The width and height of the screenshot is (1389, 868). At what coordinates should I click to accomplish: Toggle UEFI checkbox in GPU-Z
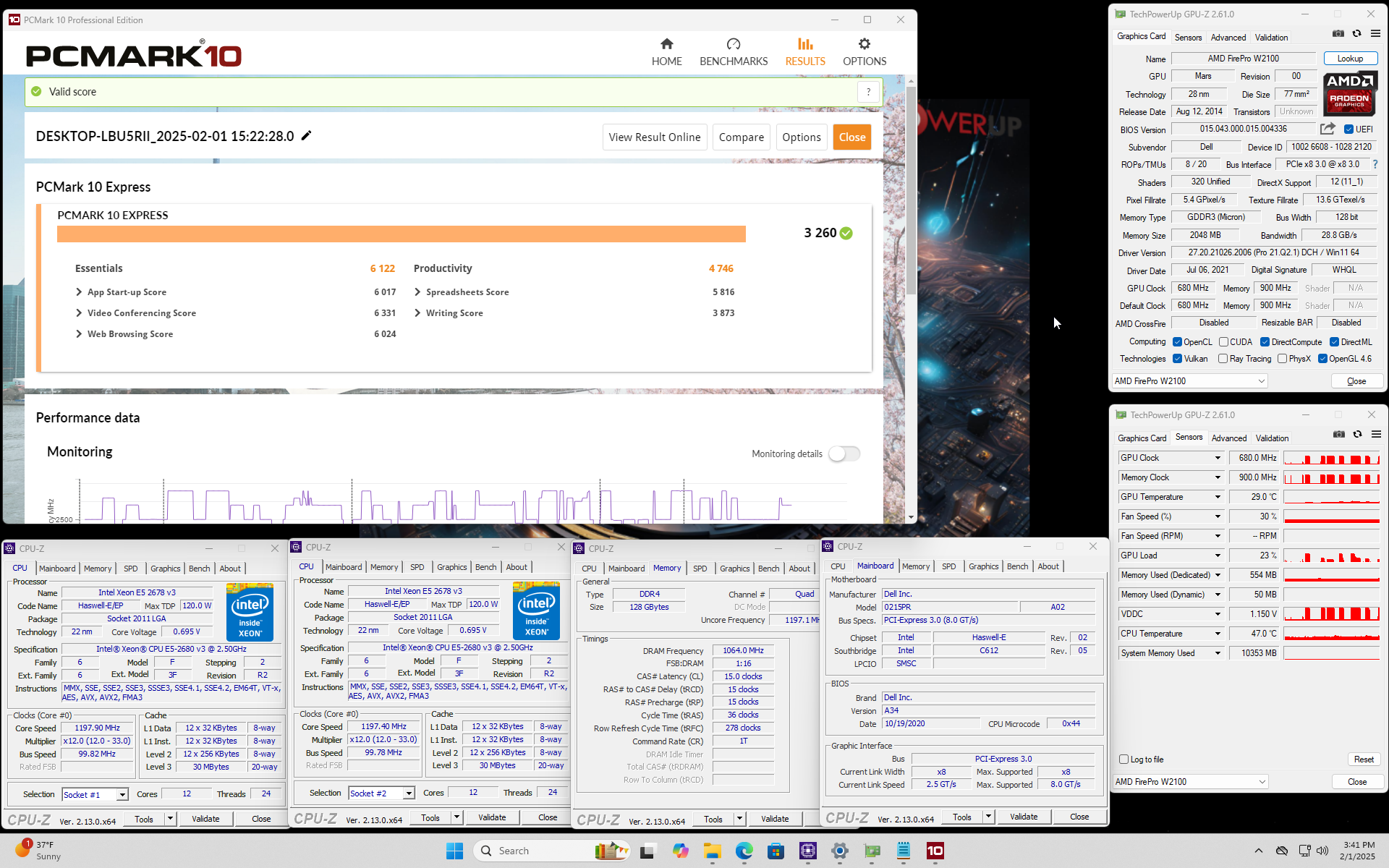1348,129
